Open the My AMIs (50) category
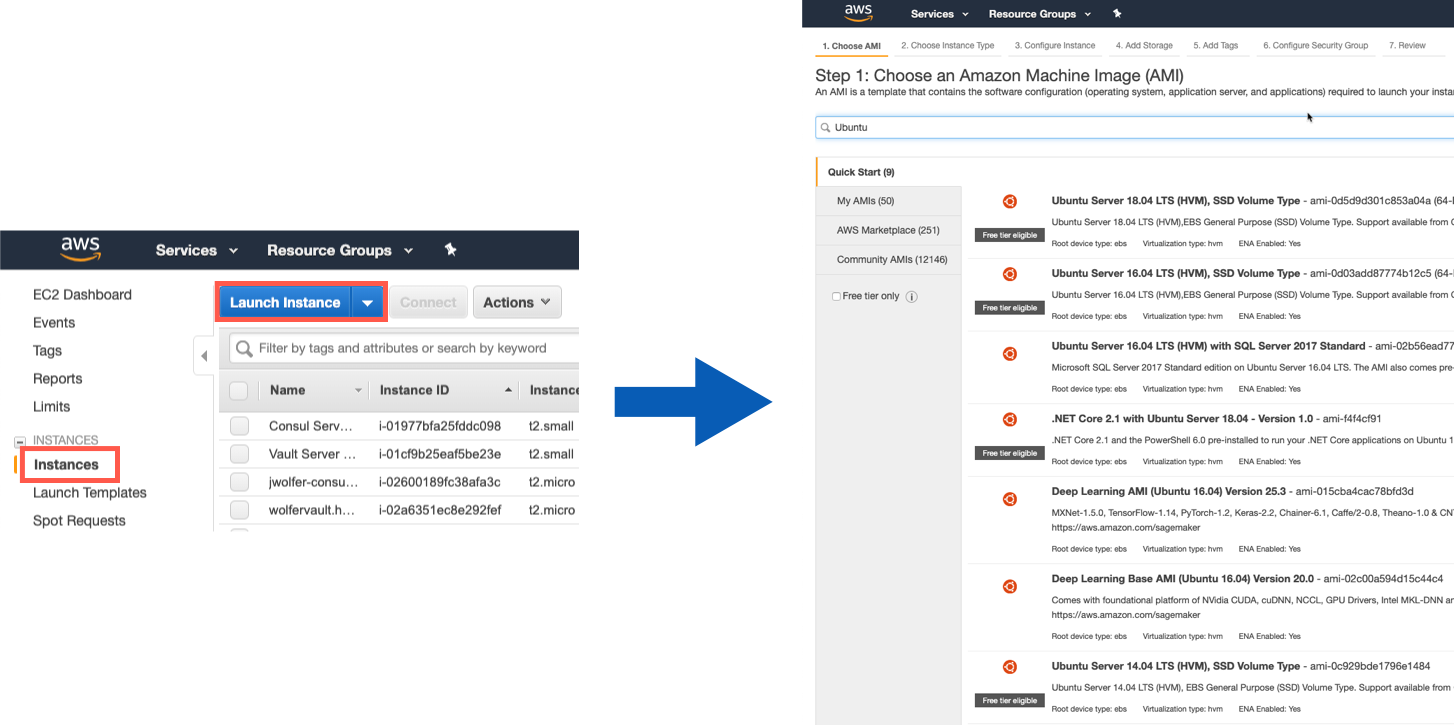This screenshot has height=725, width=1454. [889, 201]
